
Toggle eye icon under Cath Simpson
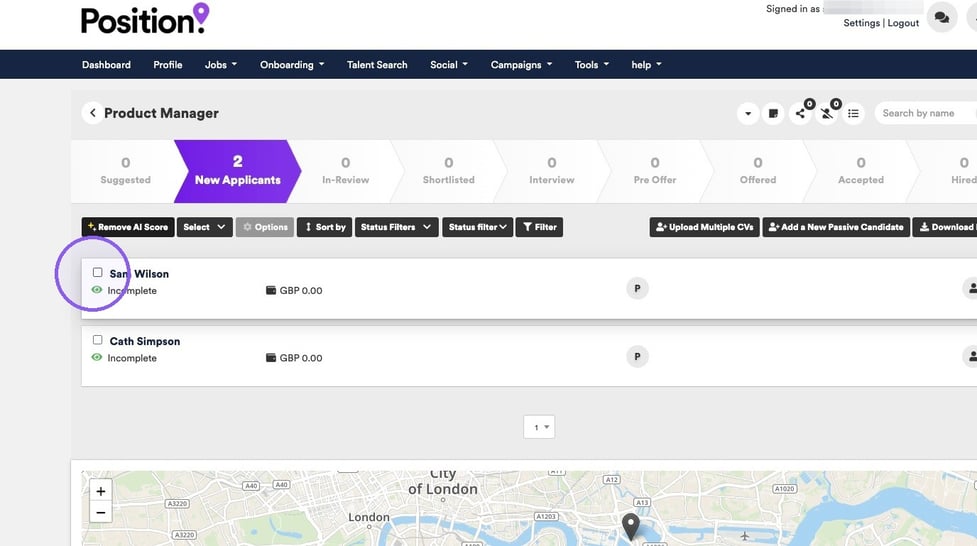point(97,358)
